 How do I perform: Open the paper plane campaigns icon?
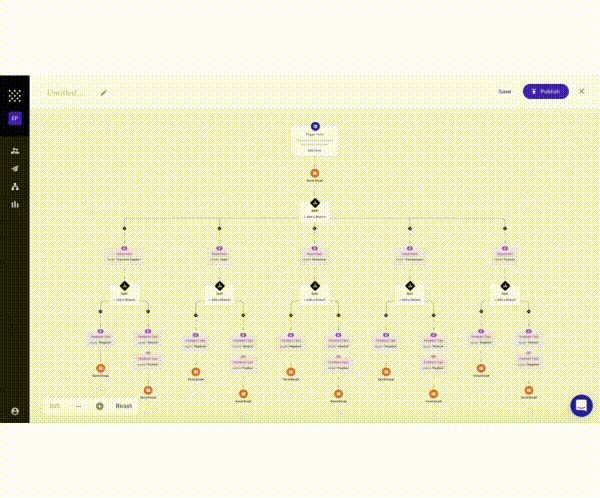15,168
